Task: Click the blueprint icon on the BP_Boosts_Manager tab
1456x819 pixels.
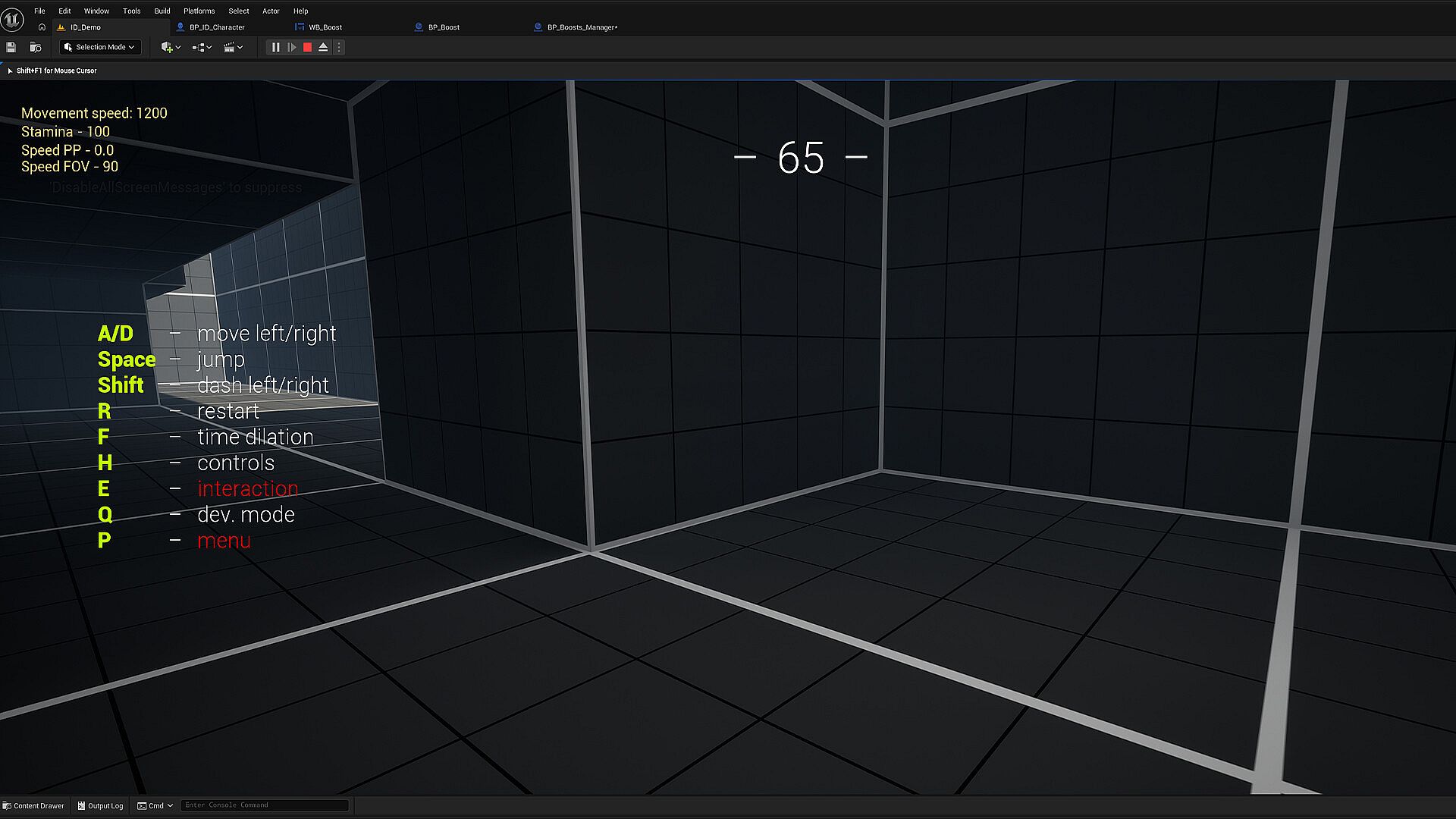Action: pyautogui.click(x=538, y=27)
